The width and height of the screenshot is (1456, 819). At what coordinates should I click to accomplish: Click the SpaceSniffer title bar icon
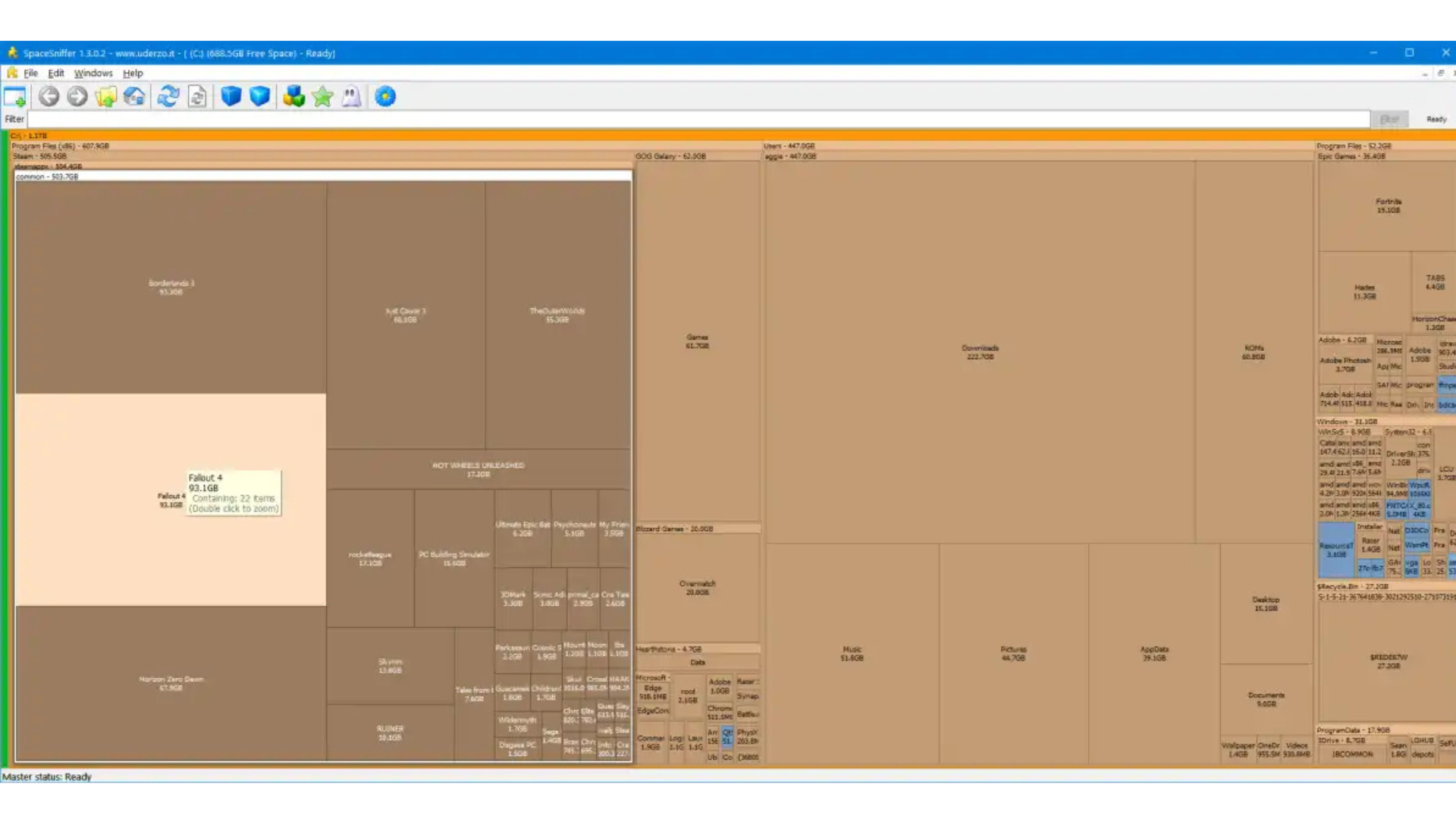pos(12,52)
